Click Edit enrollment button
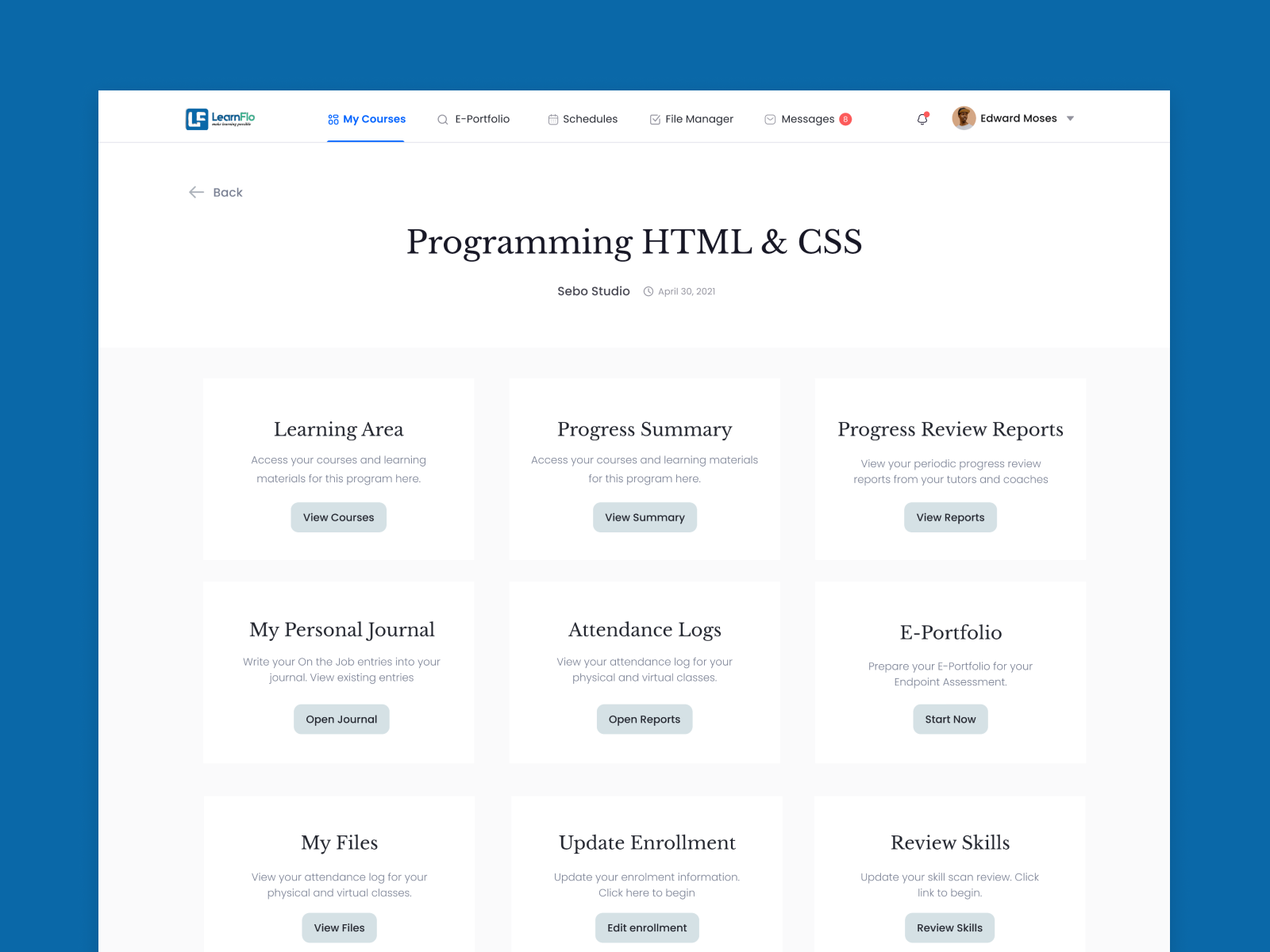The image size is (1270, 952). click(x=646, y=927)
